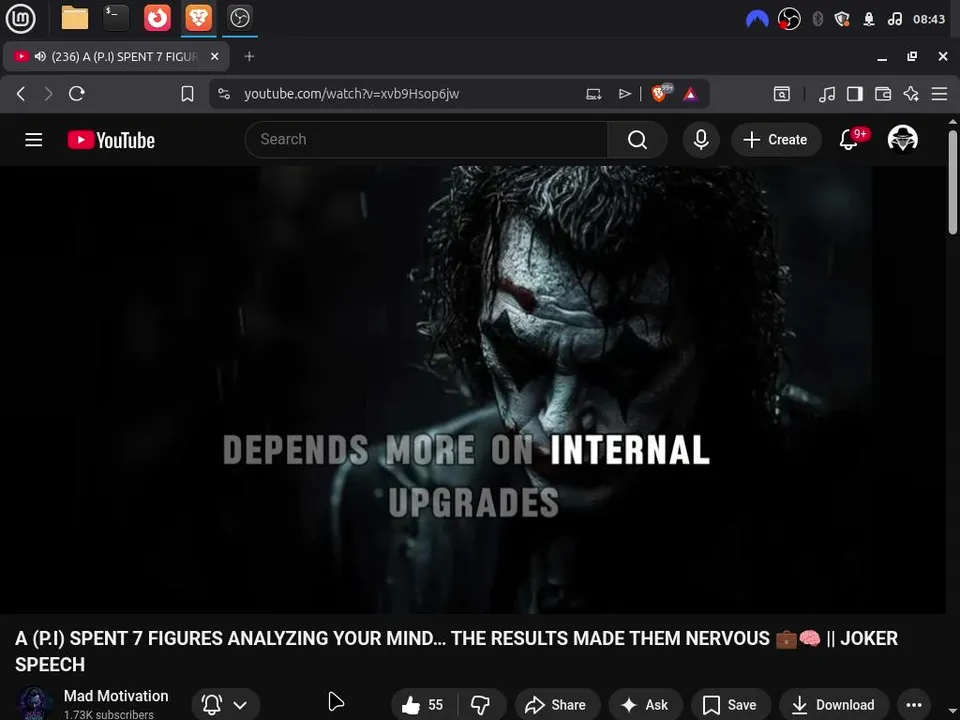Open the Brave playlist music icon
Image resolution: width=960 pixels, height=720 pixels.
point(827,94)
